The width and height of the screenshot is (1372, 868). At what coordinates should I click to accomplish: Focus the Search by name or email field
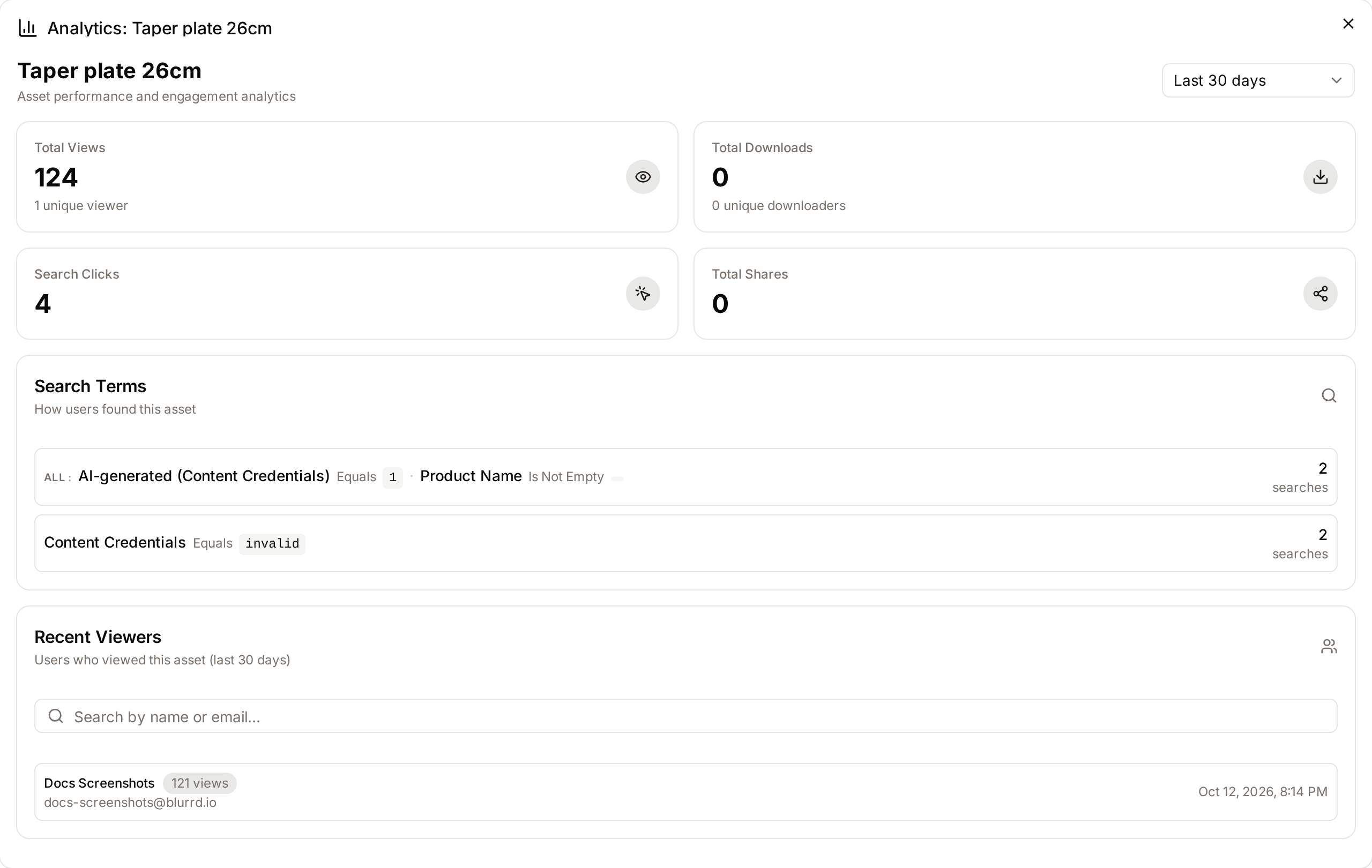click(x=685, y=716)
